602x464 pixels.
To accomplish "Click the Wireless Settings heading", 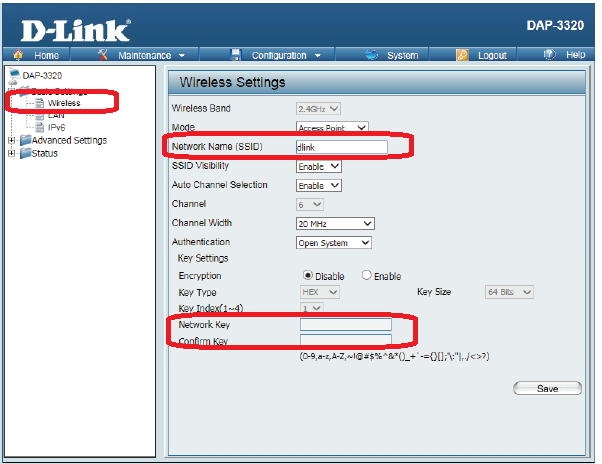I will (233, 82).
